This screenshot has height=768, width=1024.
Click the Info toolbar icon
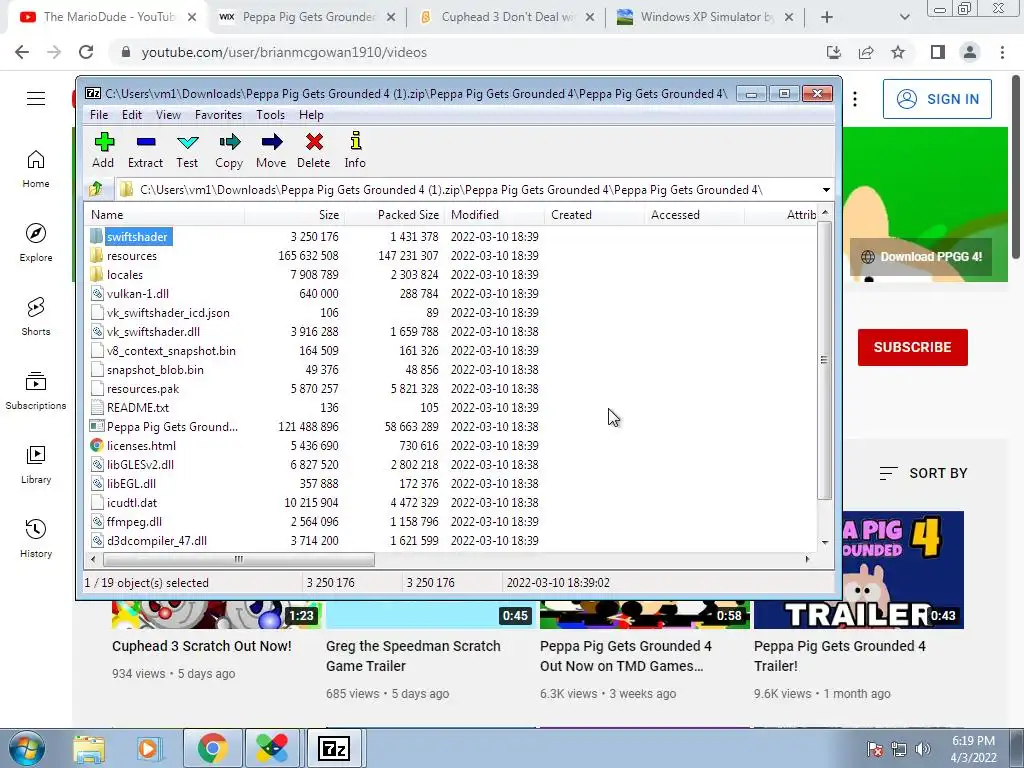[355, 141]
